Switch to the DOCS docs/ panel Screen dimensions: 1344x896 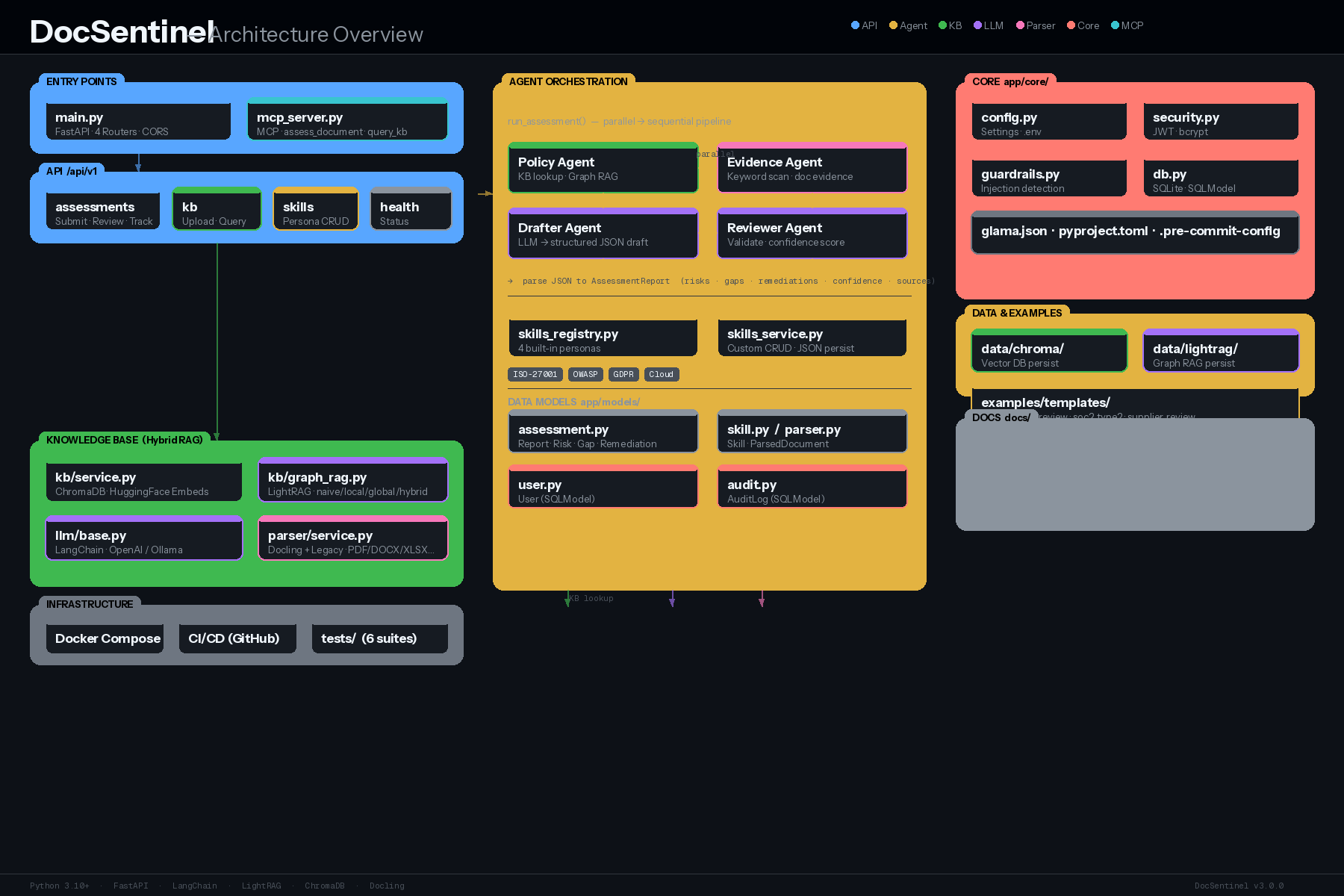(1001, 417)
